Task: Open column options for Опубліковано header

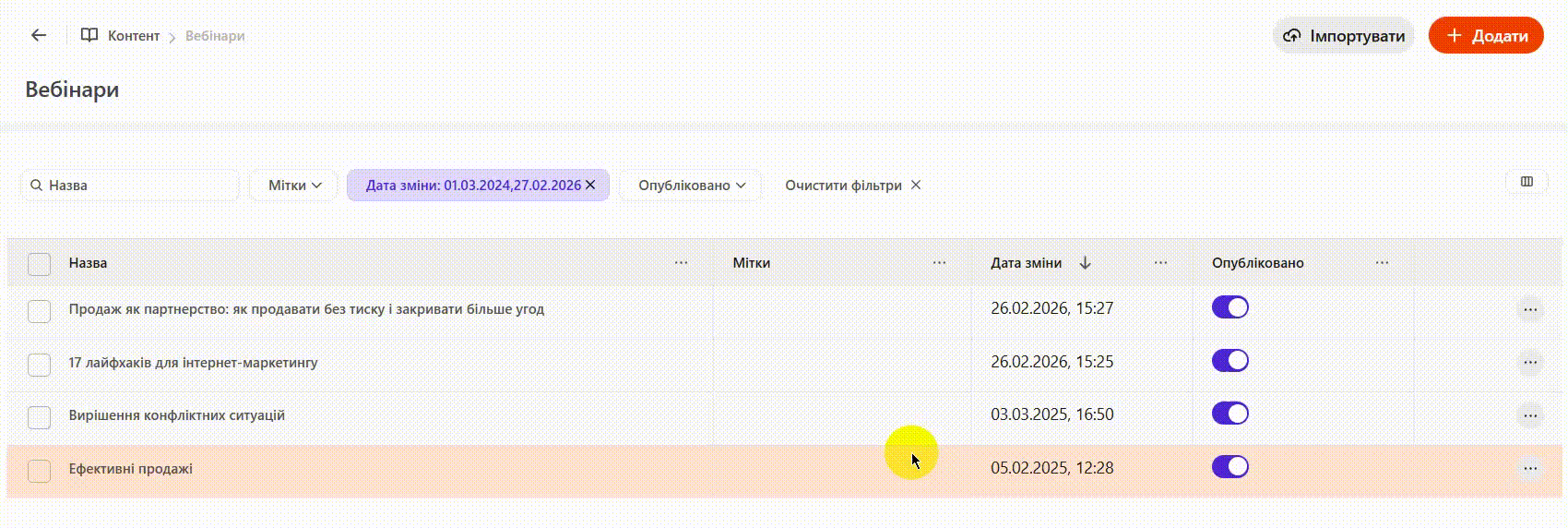Action: click(x=1382, y=263)
